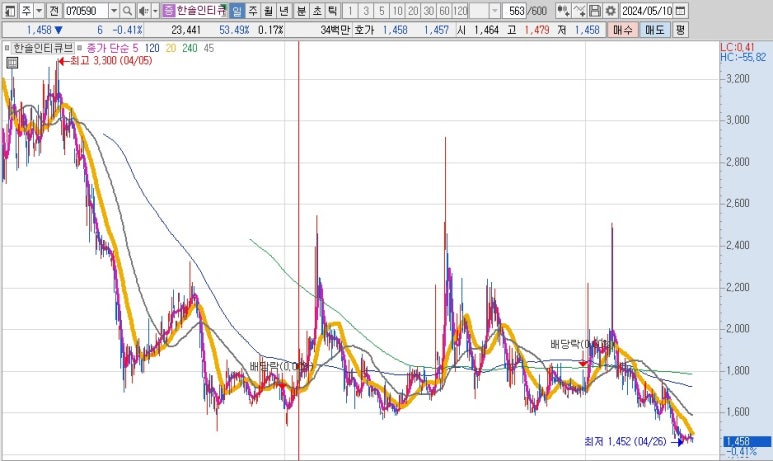Screen dimensions: 773x461
Task: Click the purple 증 badge icon
Action: 169,10
